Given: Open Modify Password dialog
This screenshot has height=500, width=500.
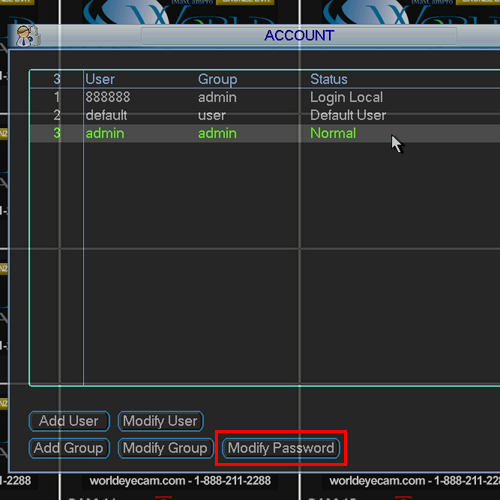Looking at the screenshot, I should 281,448.
